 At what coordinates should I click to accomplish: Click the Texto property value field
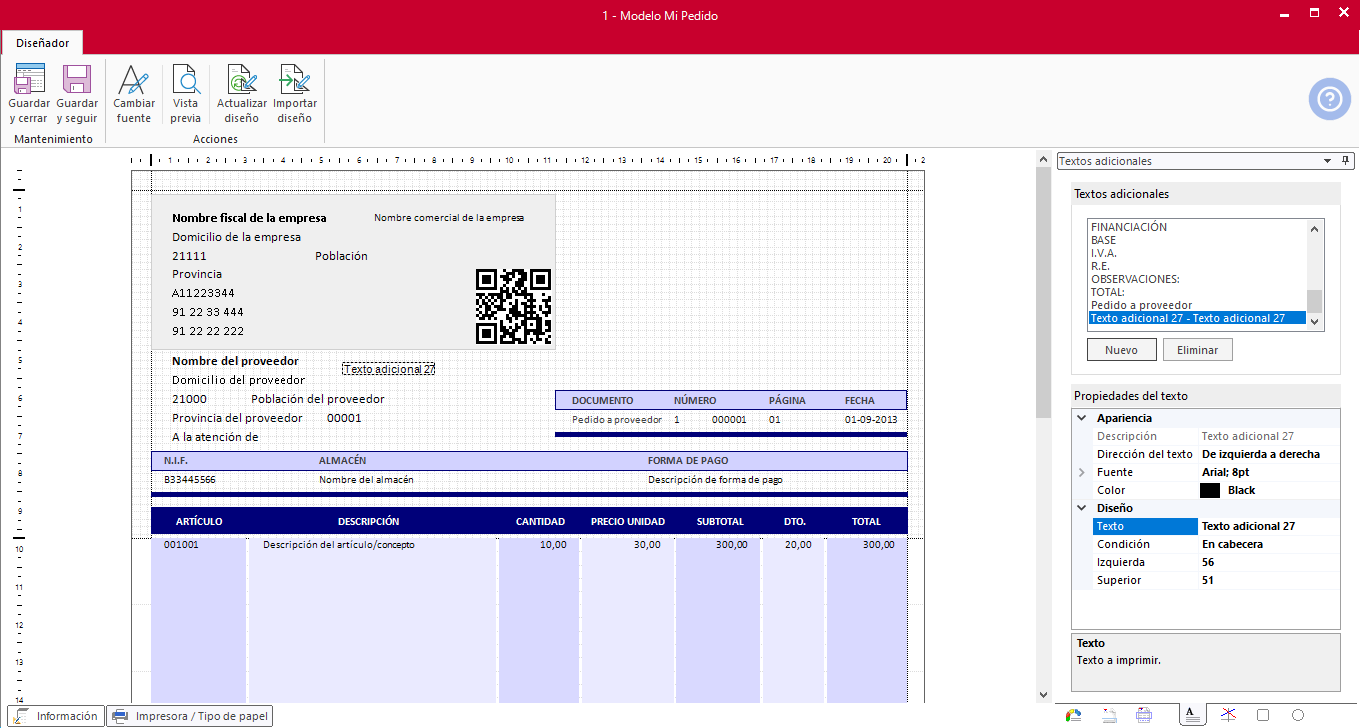coord(1268,526)
